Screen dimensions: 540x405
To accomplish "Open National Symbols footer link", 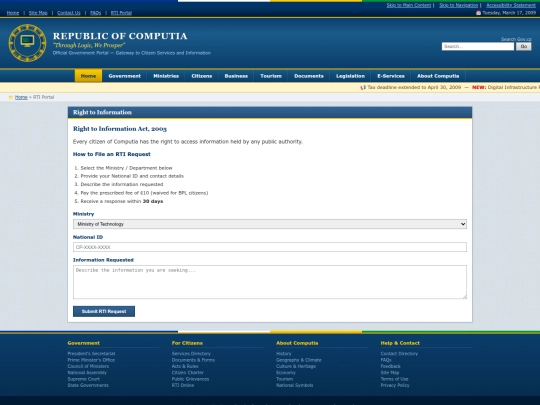I will [295, 385].
